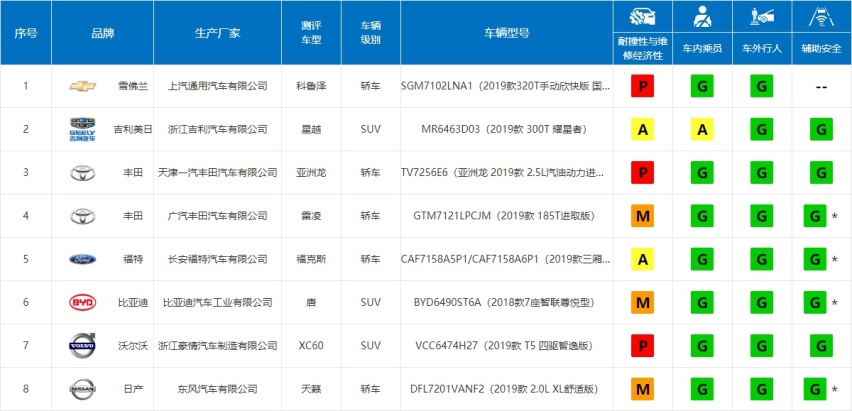Click the crash-durability and repair-economy header icon

pos(642,18)
